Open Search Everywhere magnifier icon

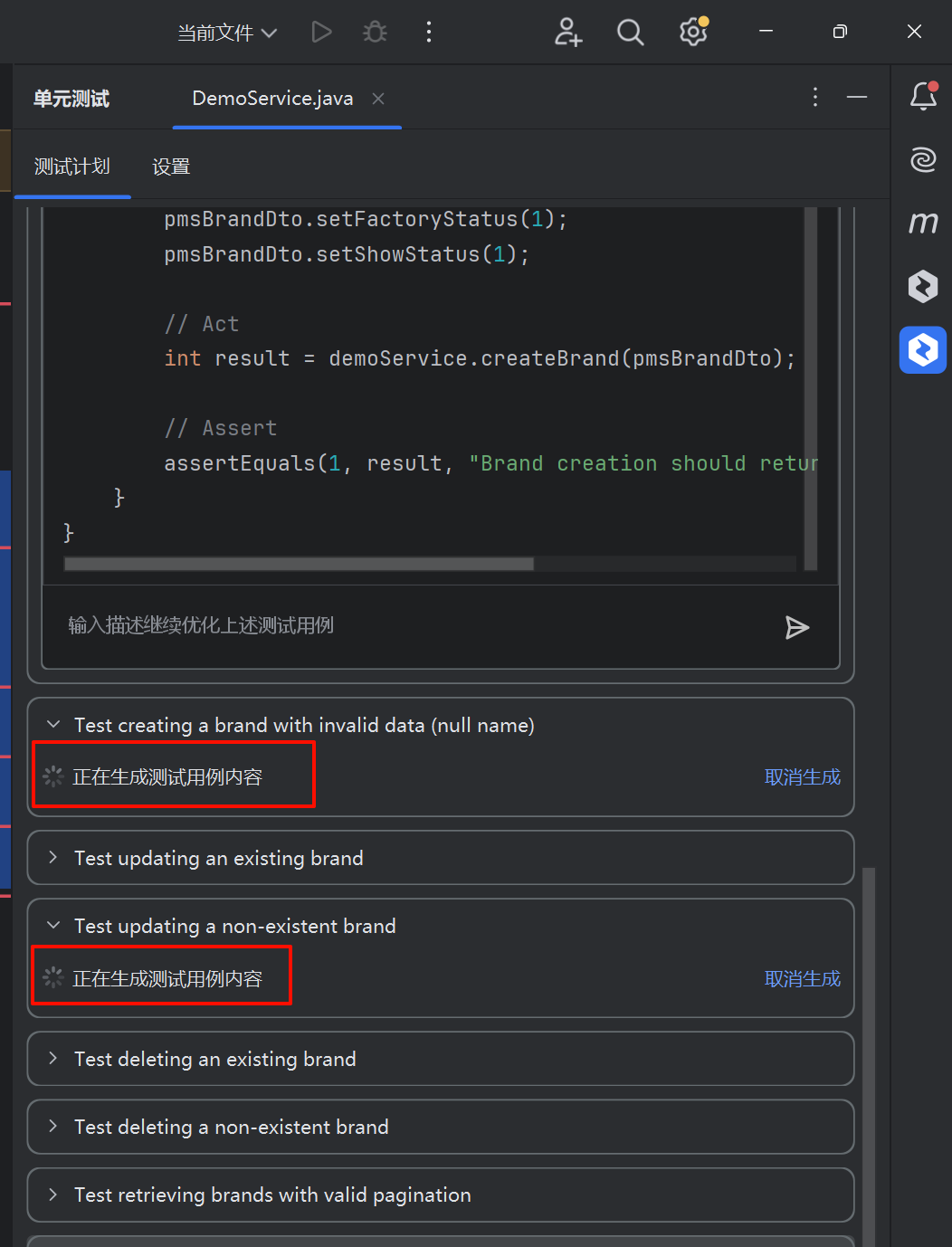coord(630,33)
